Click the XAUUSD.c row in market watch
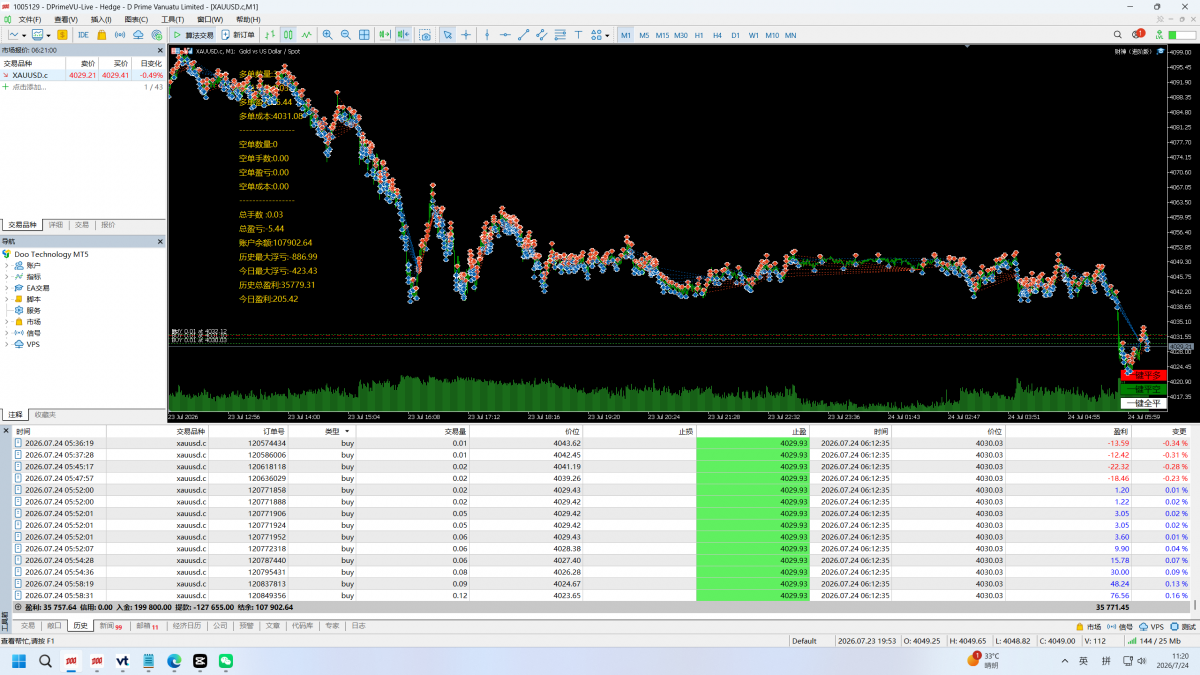Viewport: 1200px width, 675px height. [x=83, y=75]
